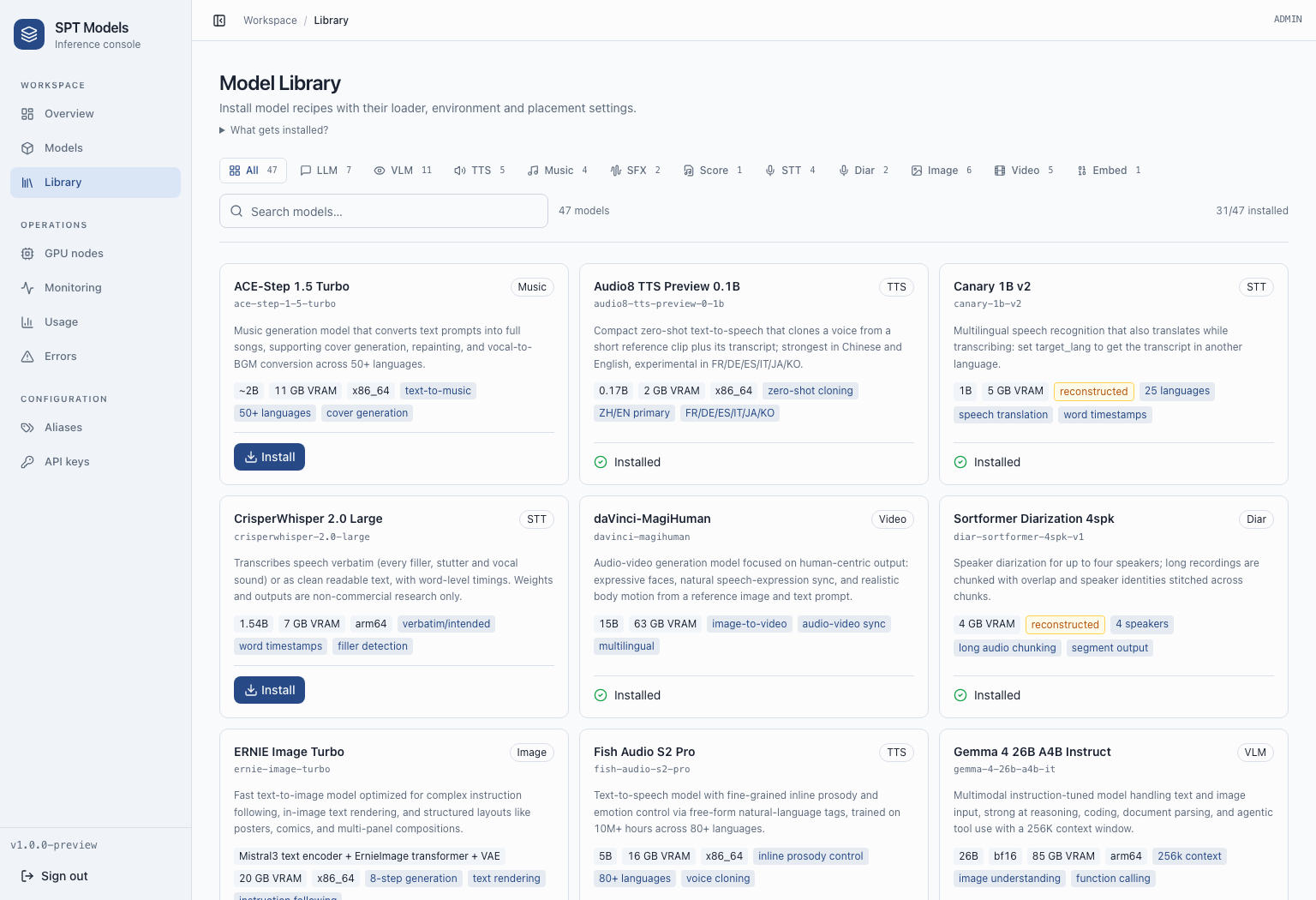Collapse the sidebar panel icon
This screenshot has width=1316, height=900.
click(219, 21)
